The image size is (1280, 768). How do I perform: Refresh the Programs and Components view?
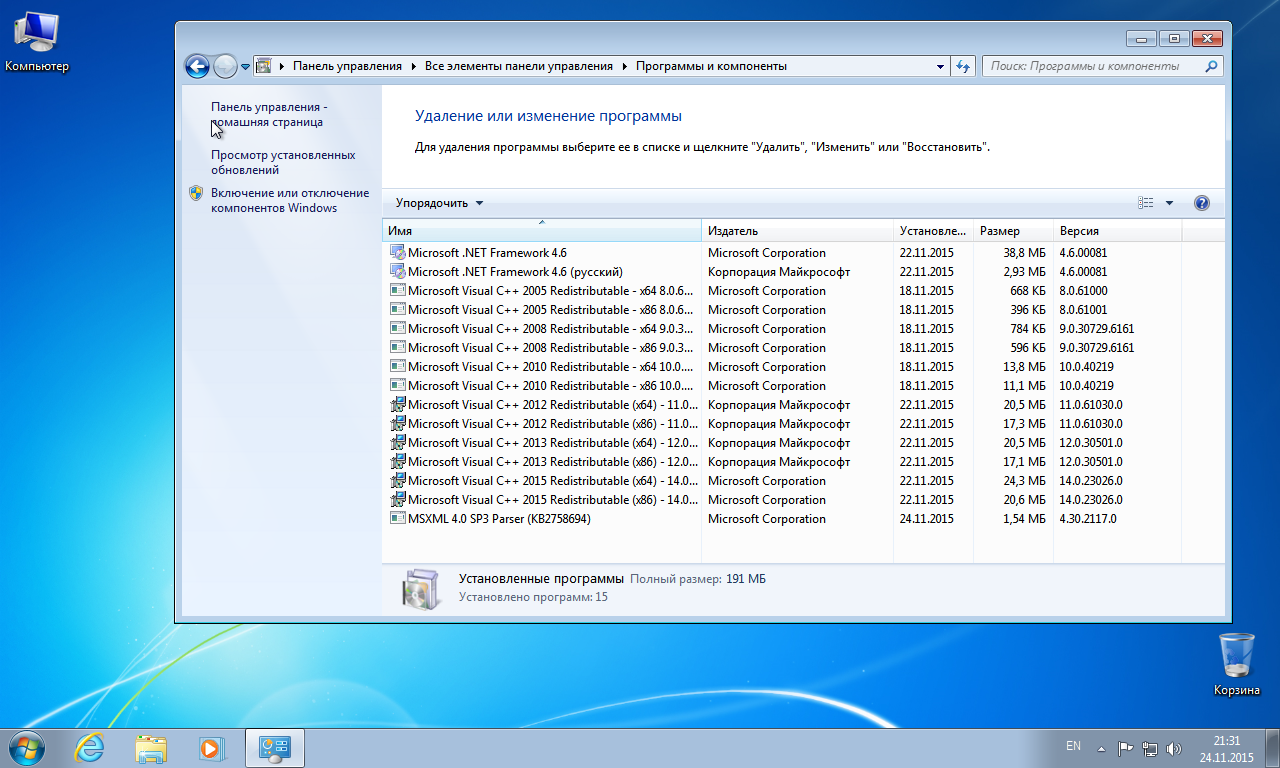pos(963,66)
